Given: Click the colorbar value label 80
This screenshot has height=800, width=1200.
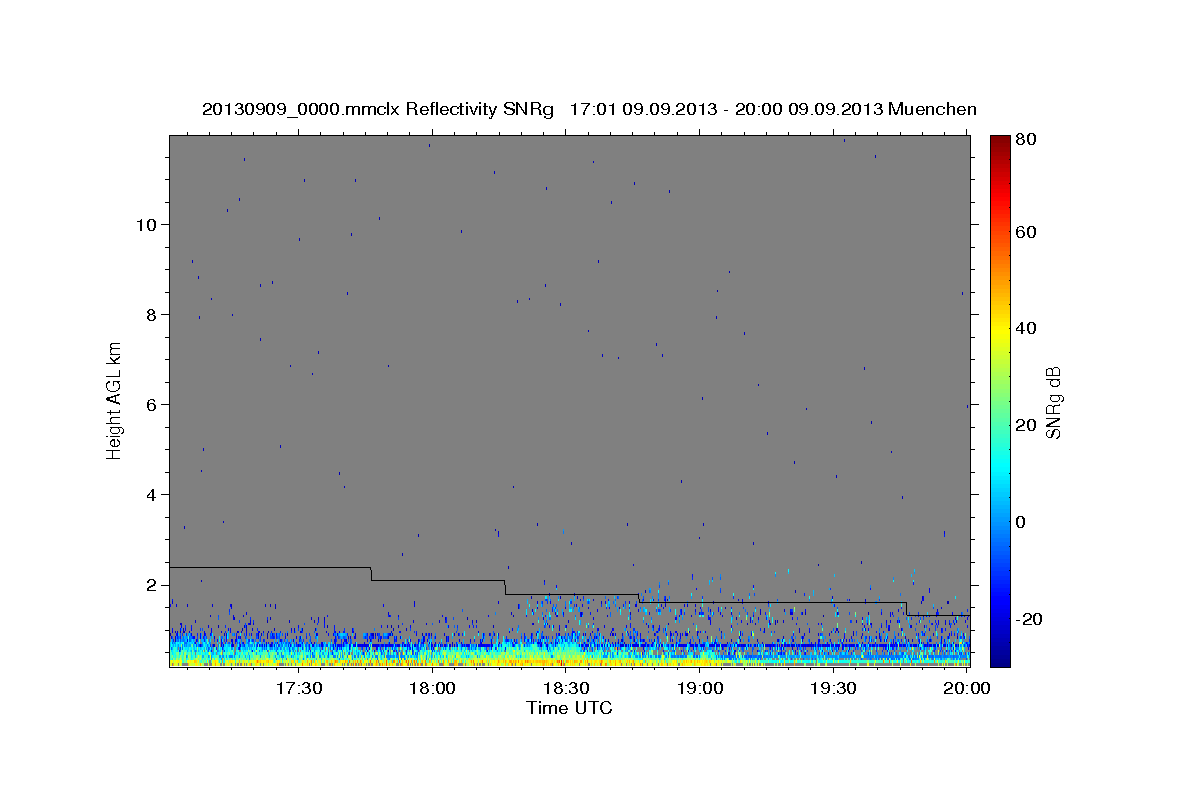Looking at the screenshot, I should [x=1026, y=139].
